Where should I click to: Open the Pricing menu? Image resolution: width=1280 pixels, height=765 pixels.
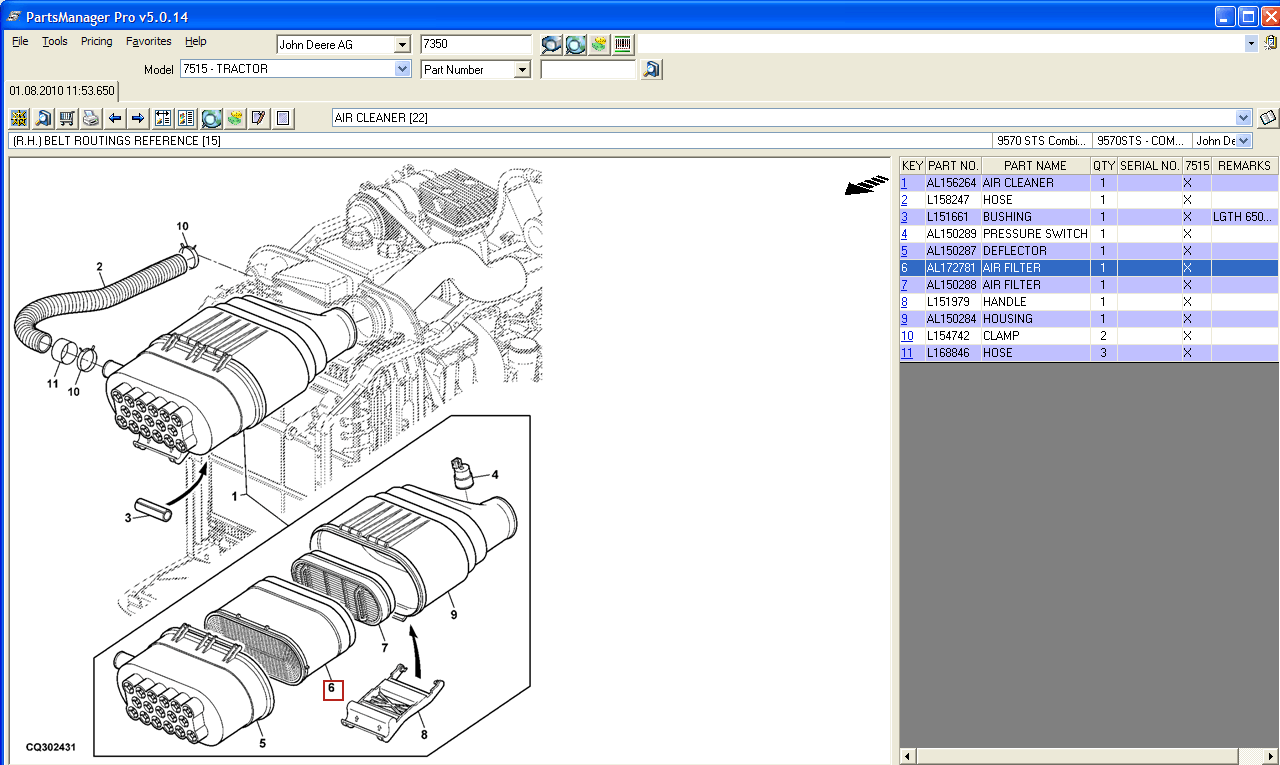(x=97, y=42)
